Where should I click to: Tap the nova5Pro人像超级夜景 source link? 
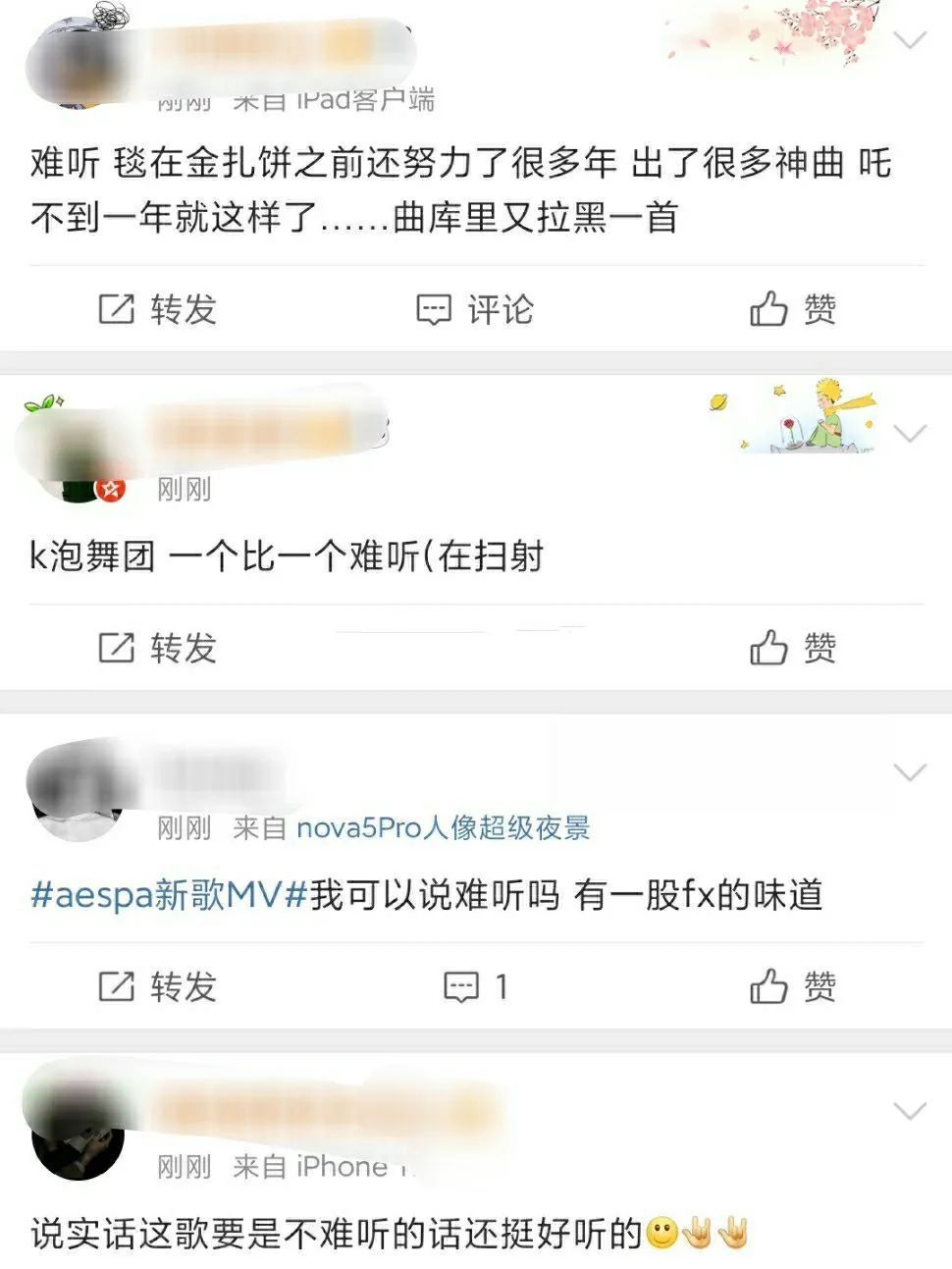tap(443, 828)
